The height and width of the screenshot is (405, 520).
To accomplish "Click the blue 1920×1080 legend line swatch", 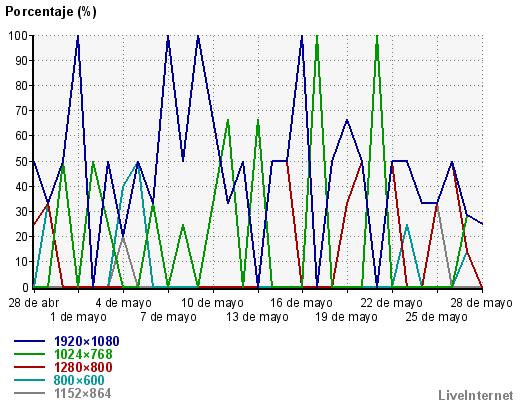I will (x=29, y=341).
